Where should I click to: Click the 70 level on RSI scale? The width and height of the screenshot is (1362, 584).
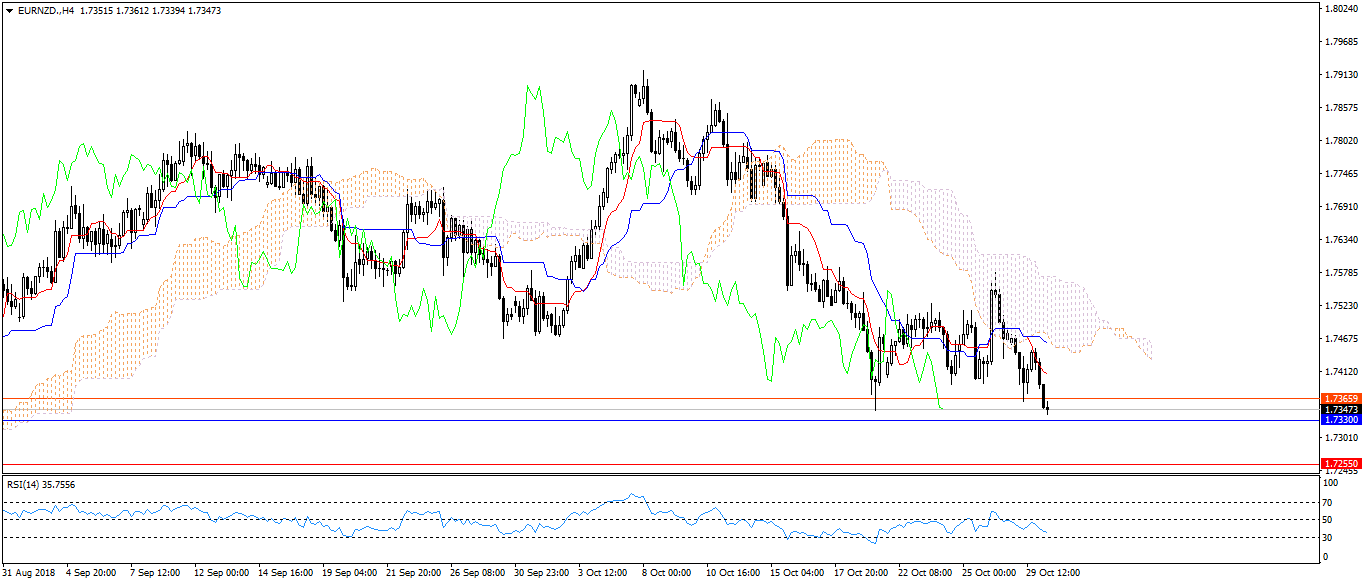pyautogui.click(x=1328, y=501)
